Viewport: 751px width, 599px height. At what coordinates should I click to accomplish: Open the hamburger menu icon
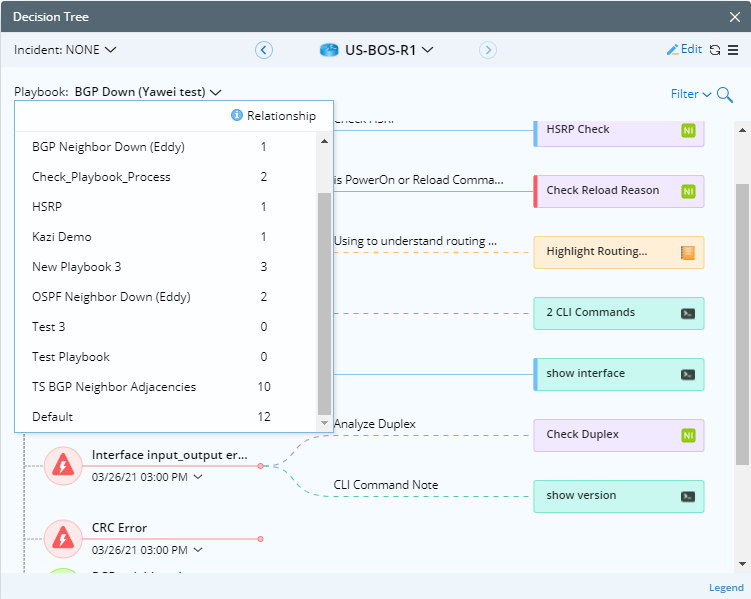(x=733, y=50)
